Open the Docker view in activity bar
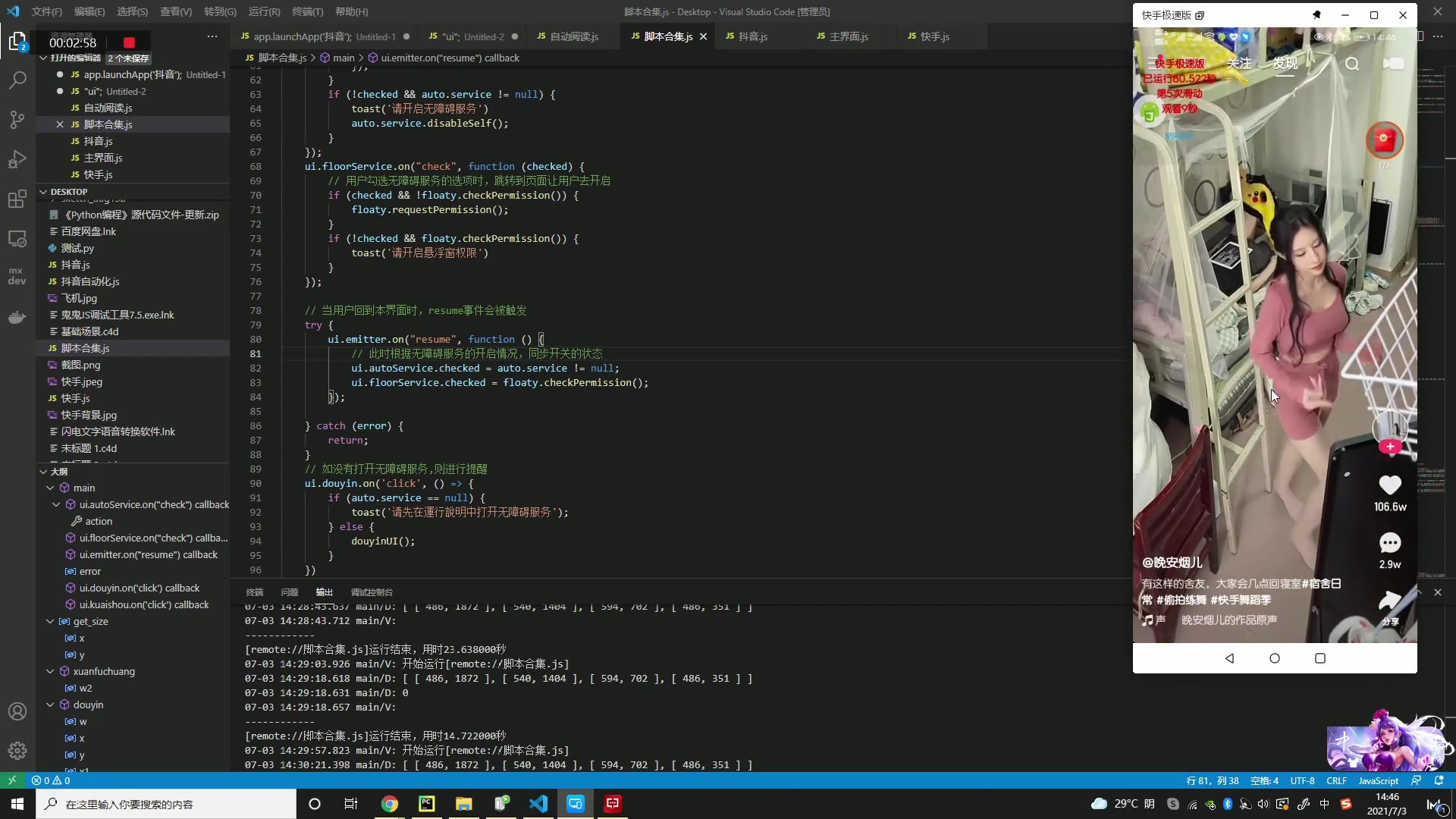The image size is (1456, 819). click(x=17, y=318)
